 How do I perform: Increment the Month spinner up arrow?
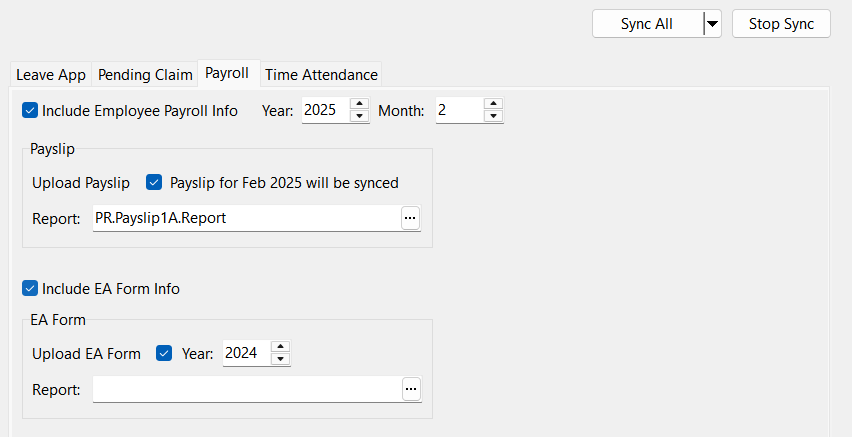coord(492,104)
